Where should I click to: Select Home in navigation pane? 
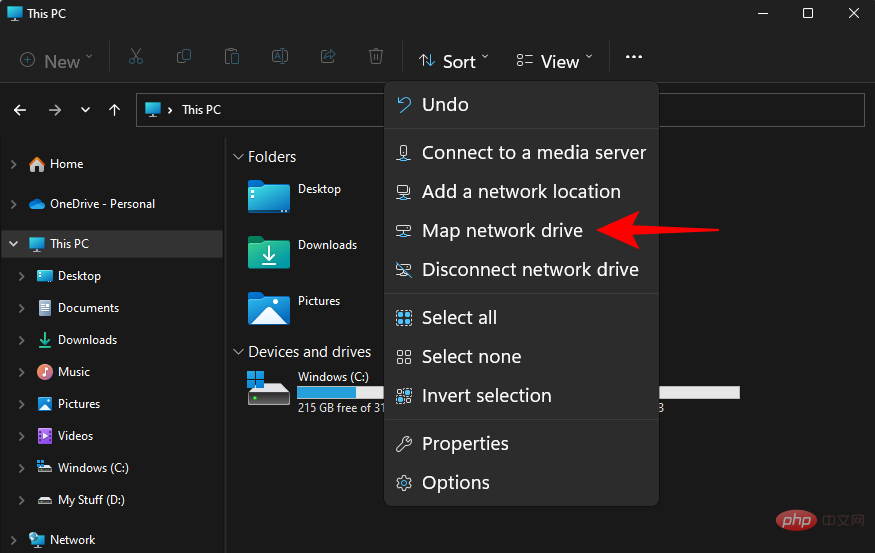pos(66,164)
